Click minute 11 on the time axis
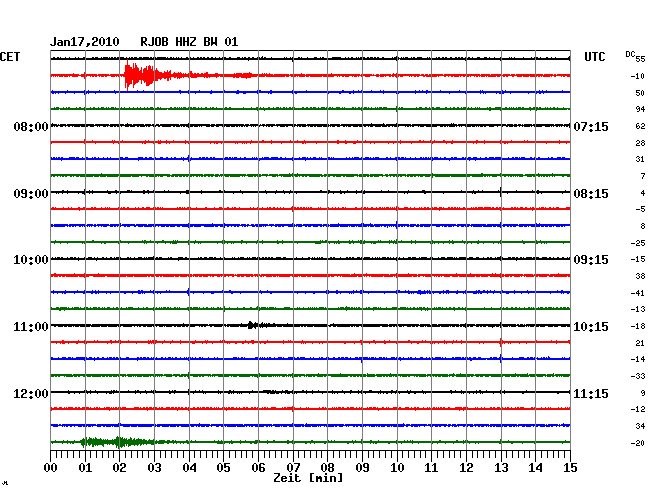The image size is (650, 494). 431,467
